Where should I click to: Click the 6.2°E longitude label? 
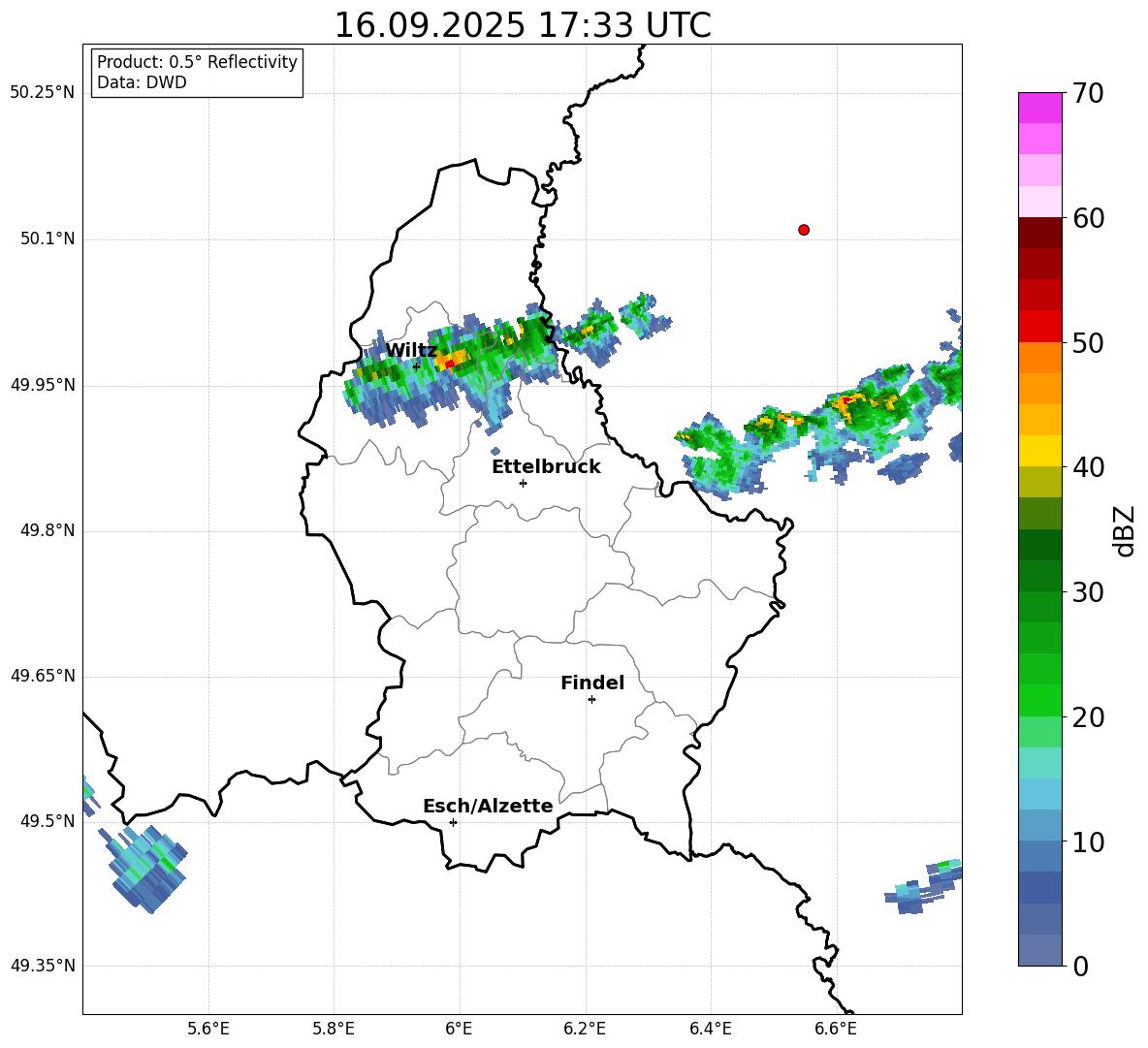585,1029
